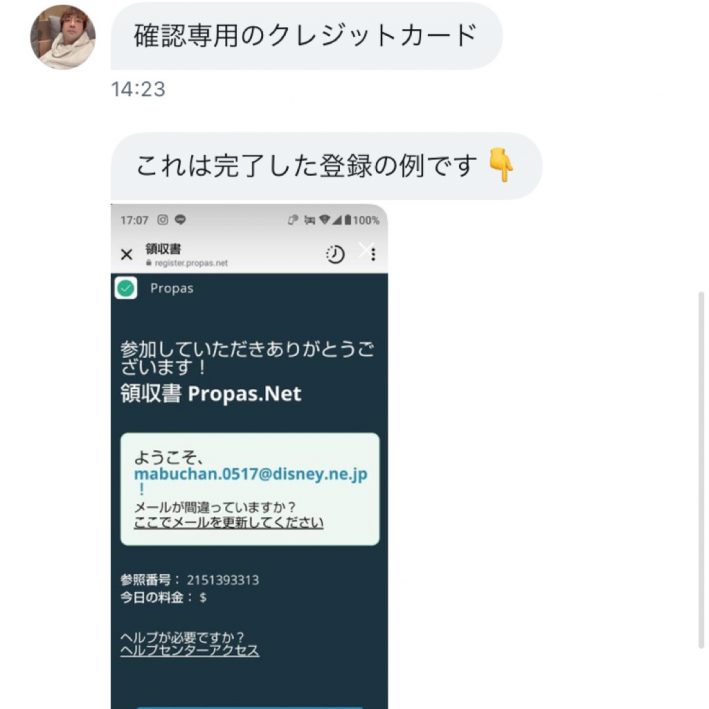Click the lock icon beside register.propas.net
The height and width of the screenshot is (709, 709).
pyautogui.click(x=149, y=263)
